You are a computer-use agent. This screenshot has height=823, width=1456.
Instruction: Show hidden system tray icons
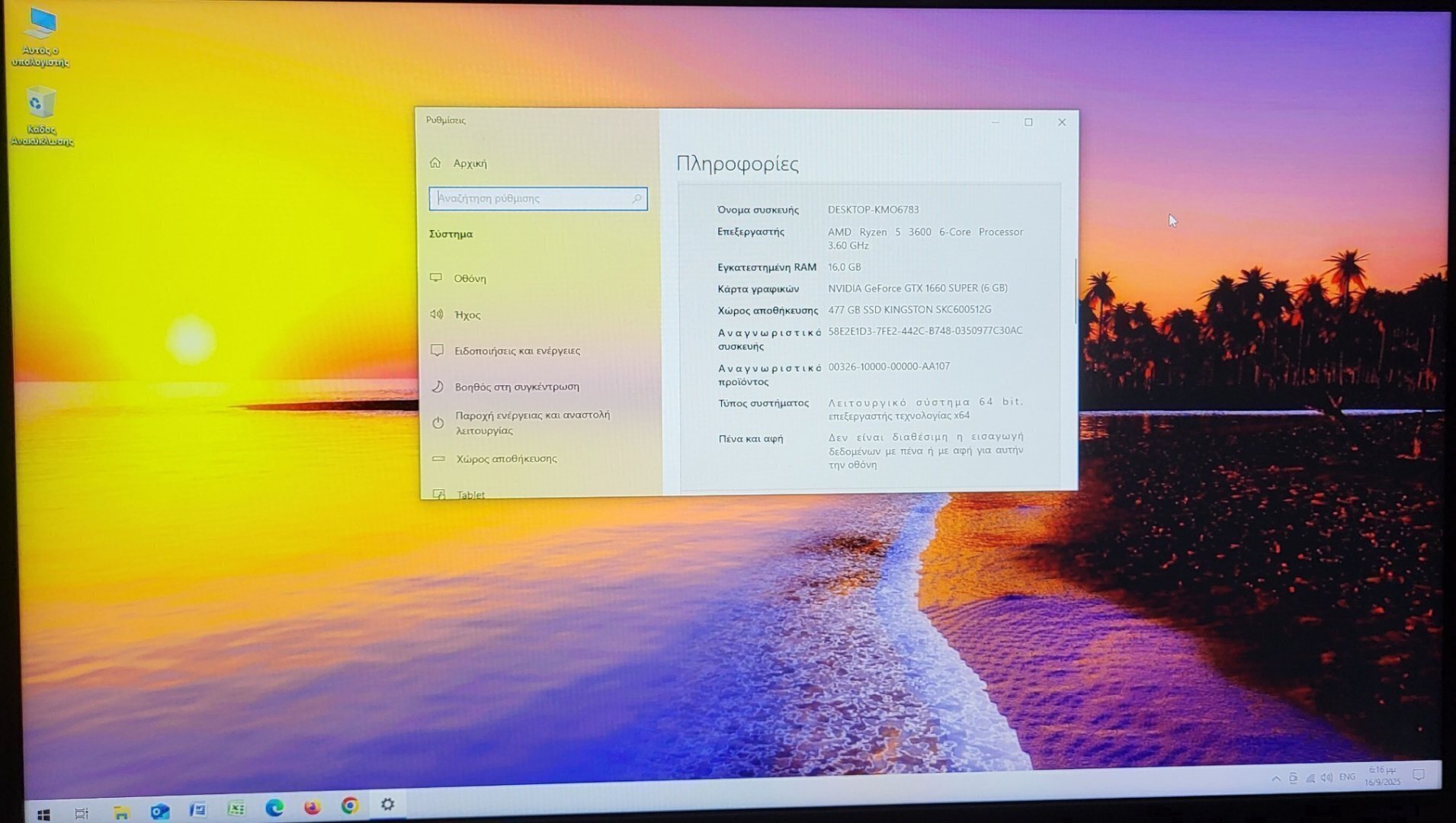pyautogui.click(x=1275, y=778)
